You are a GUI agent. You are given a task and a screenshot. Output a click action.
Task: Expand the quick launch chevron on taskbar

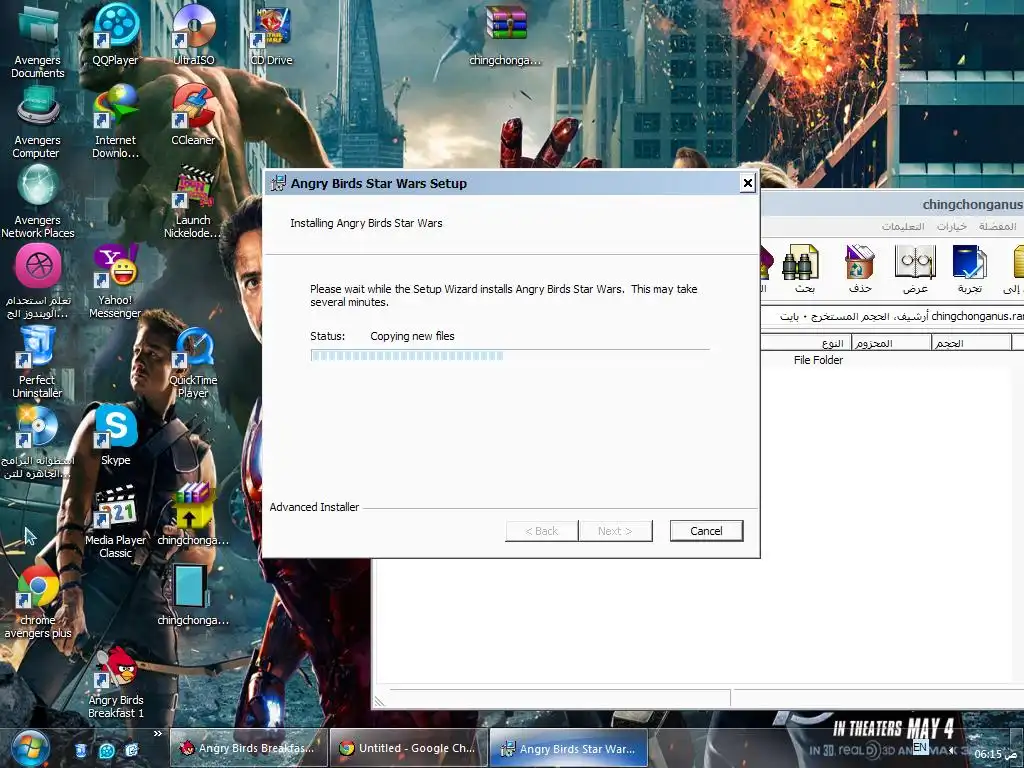pyautogui.click(x=157, y=733)
